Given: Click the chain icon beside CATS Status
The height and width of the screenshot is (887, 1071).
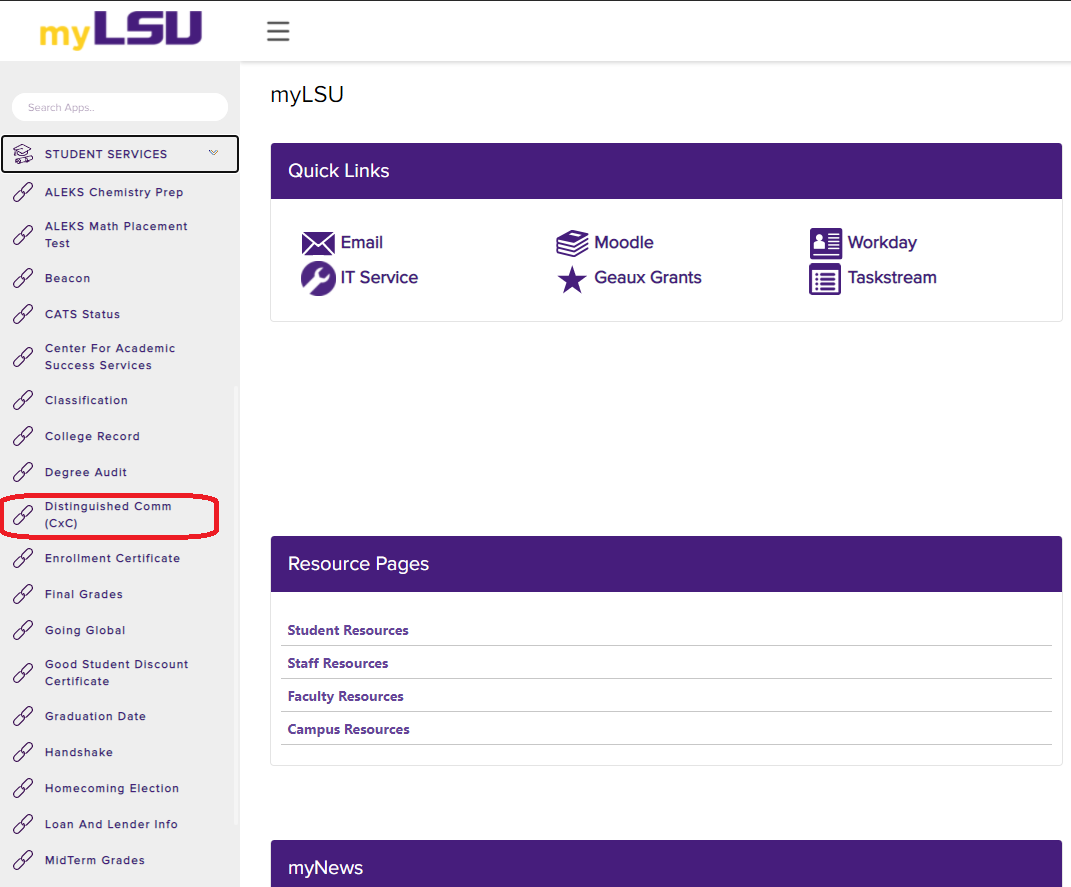Looking at the screenshot, I should [23, 314].
